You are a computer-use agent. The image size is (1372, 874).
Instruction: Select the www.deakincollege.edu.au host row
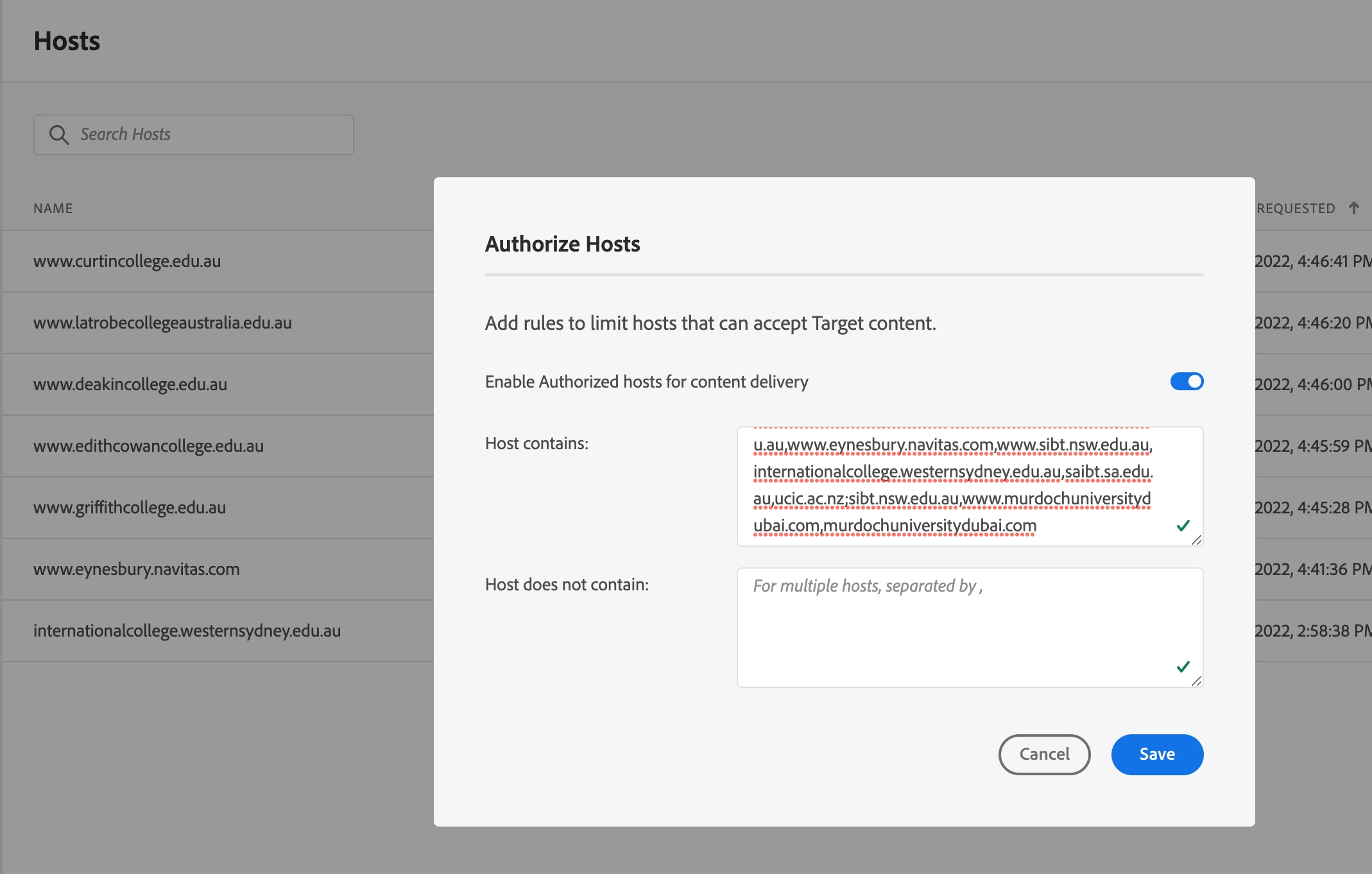click(x=130, y=384)
